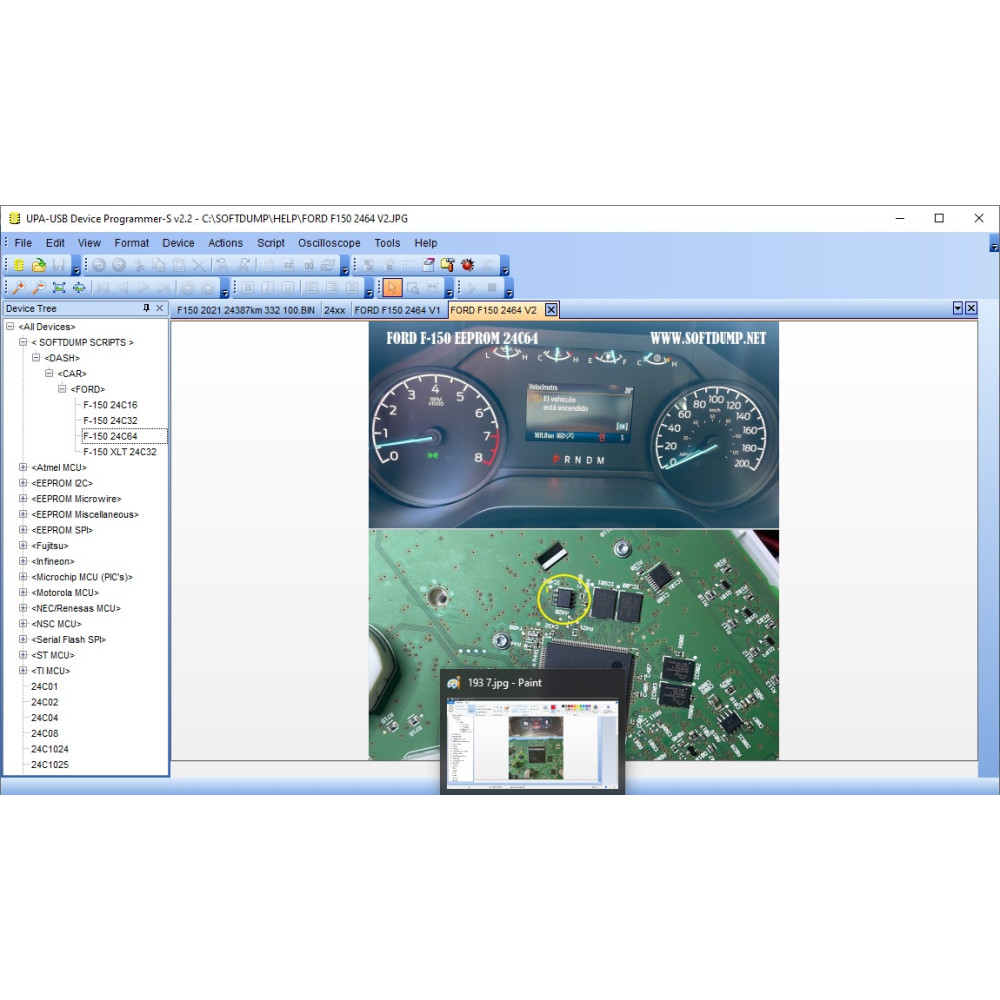Click the Save floppy disk icon

[59, 265]
